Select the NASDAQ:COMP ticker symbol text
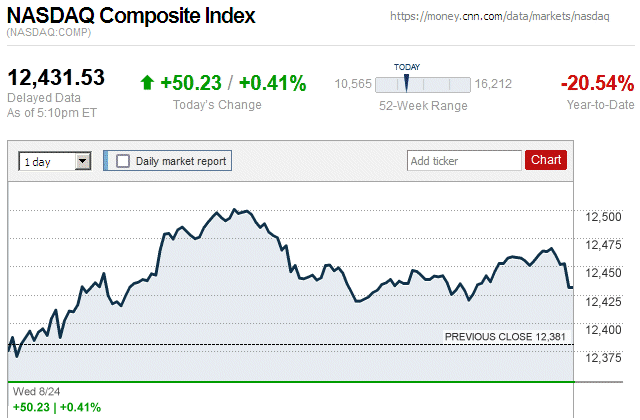This screenshot has width=640, height=420. tap(48, 34)
